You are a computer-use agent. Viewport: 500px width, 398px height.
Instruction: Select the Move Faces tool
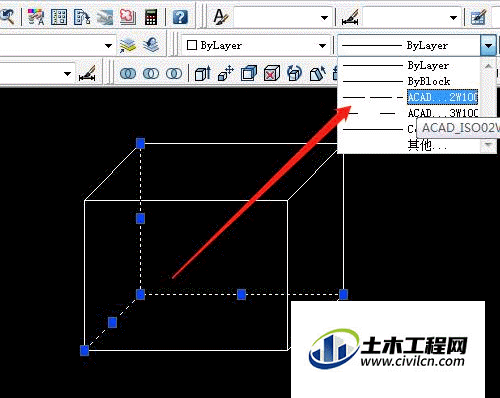(x=226, y=73)
